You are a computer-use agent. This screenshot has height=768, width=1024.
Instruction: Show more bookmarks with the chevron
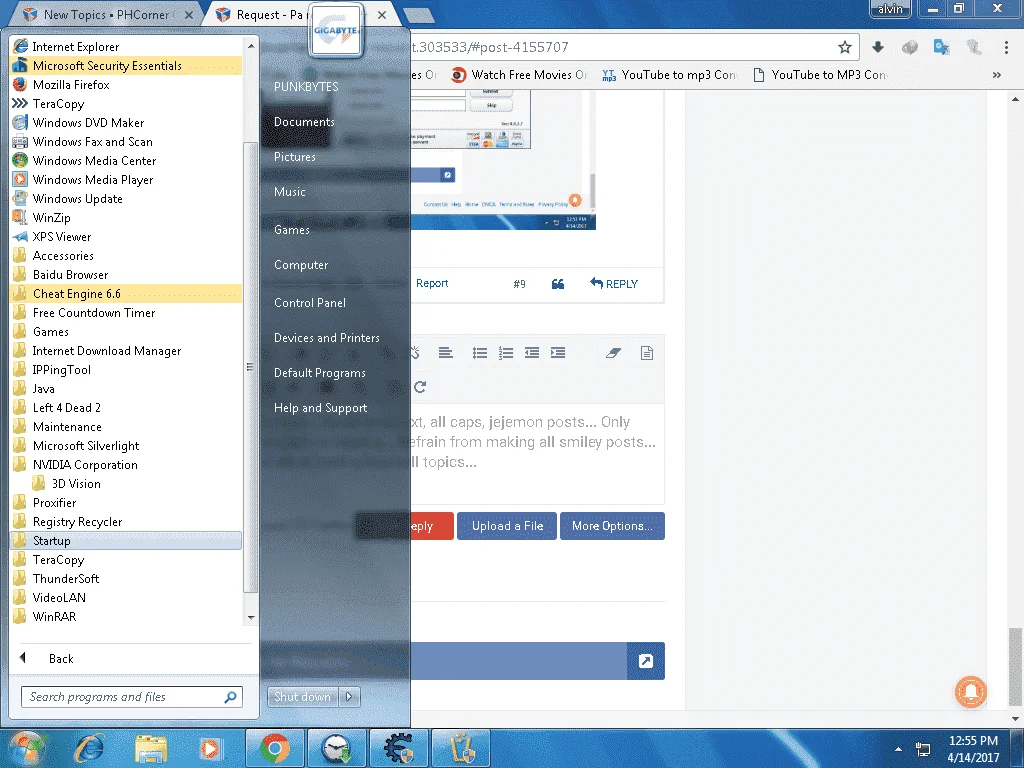point(997,75)
